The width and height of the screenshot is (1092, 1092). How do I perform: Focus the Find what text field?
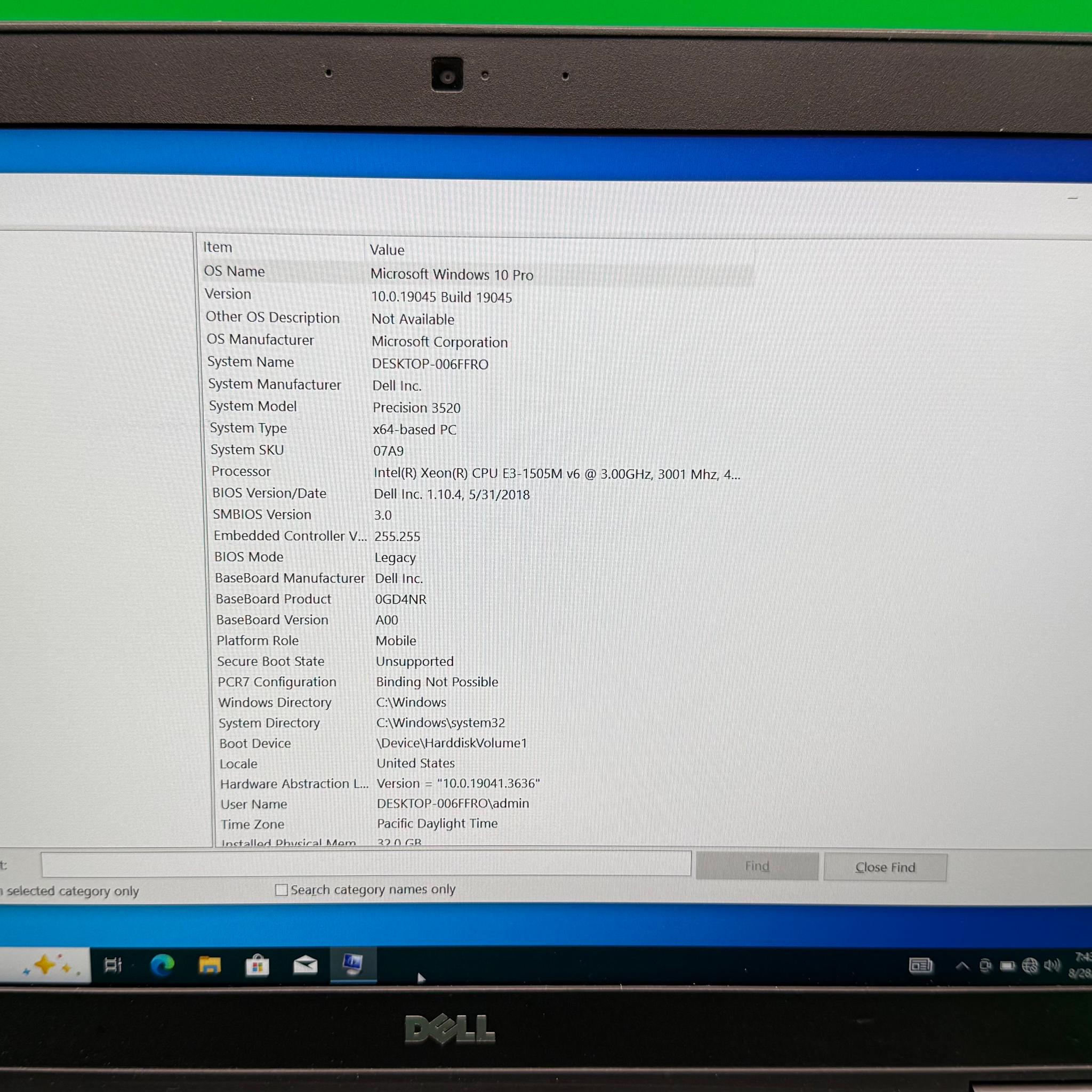(366, 864)
